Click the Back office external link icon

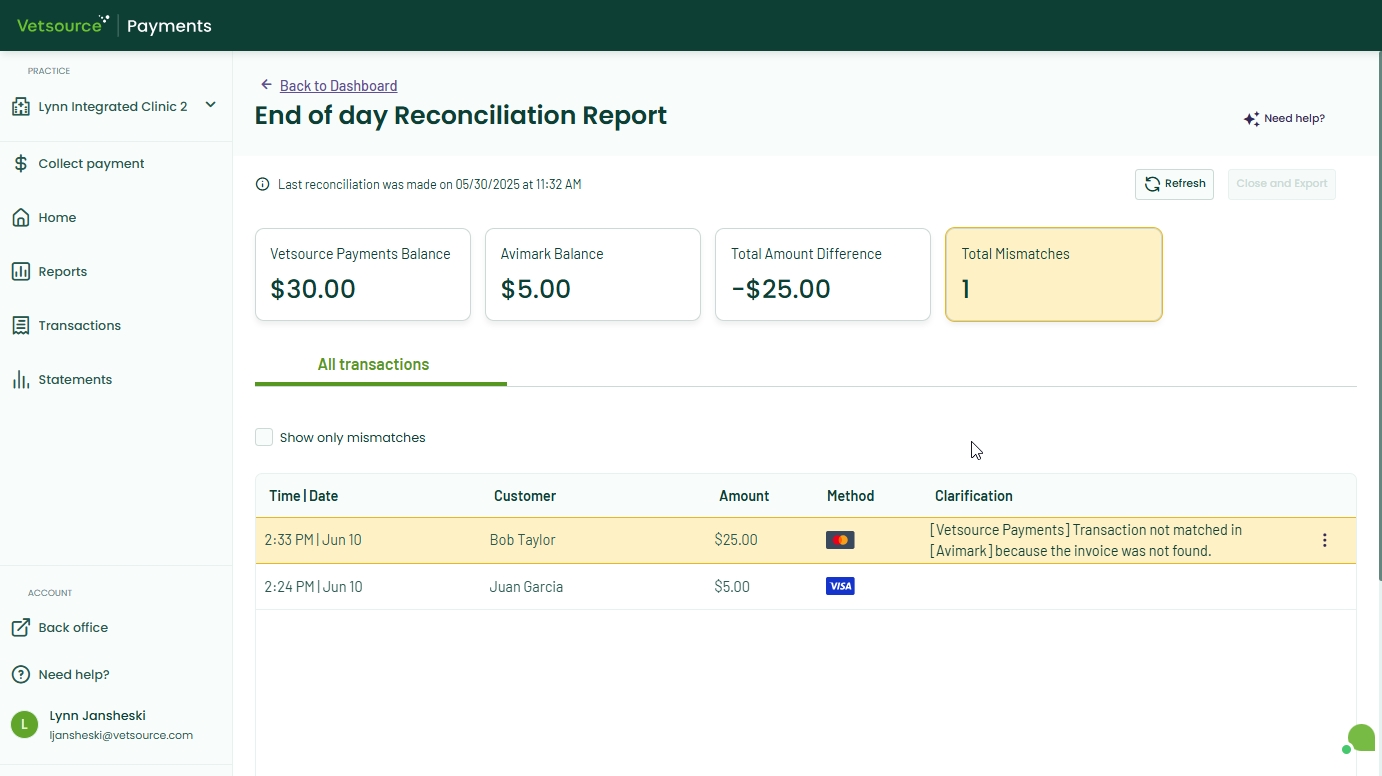tap(21, 628)
